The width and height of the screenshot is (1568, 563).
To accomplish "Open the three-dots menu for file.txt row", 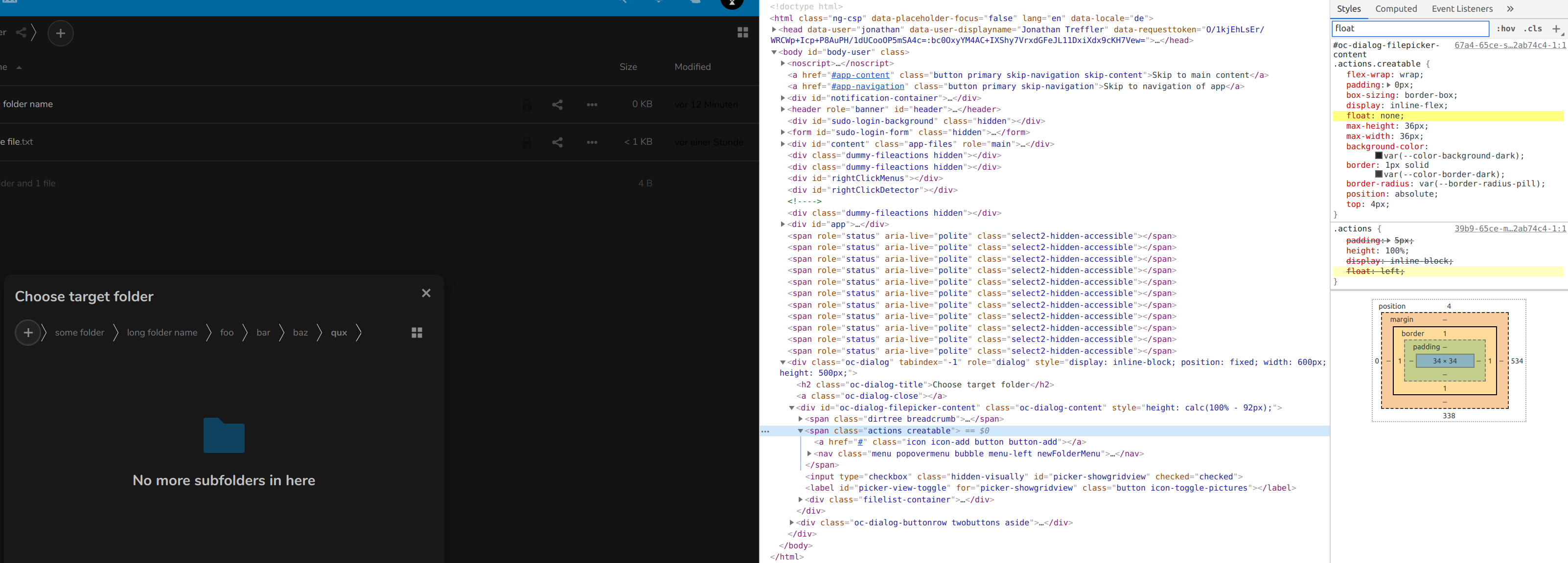I will (592, 142).
